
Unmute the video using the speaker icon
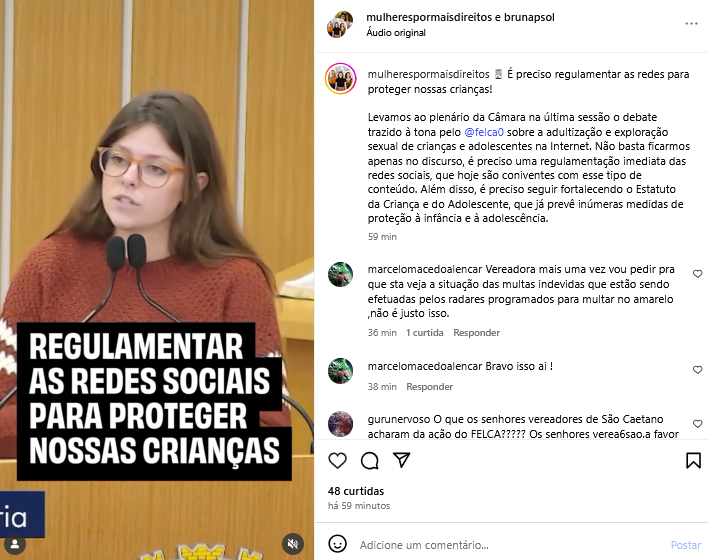click(293, 543)
